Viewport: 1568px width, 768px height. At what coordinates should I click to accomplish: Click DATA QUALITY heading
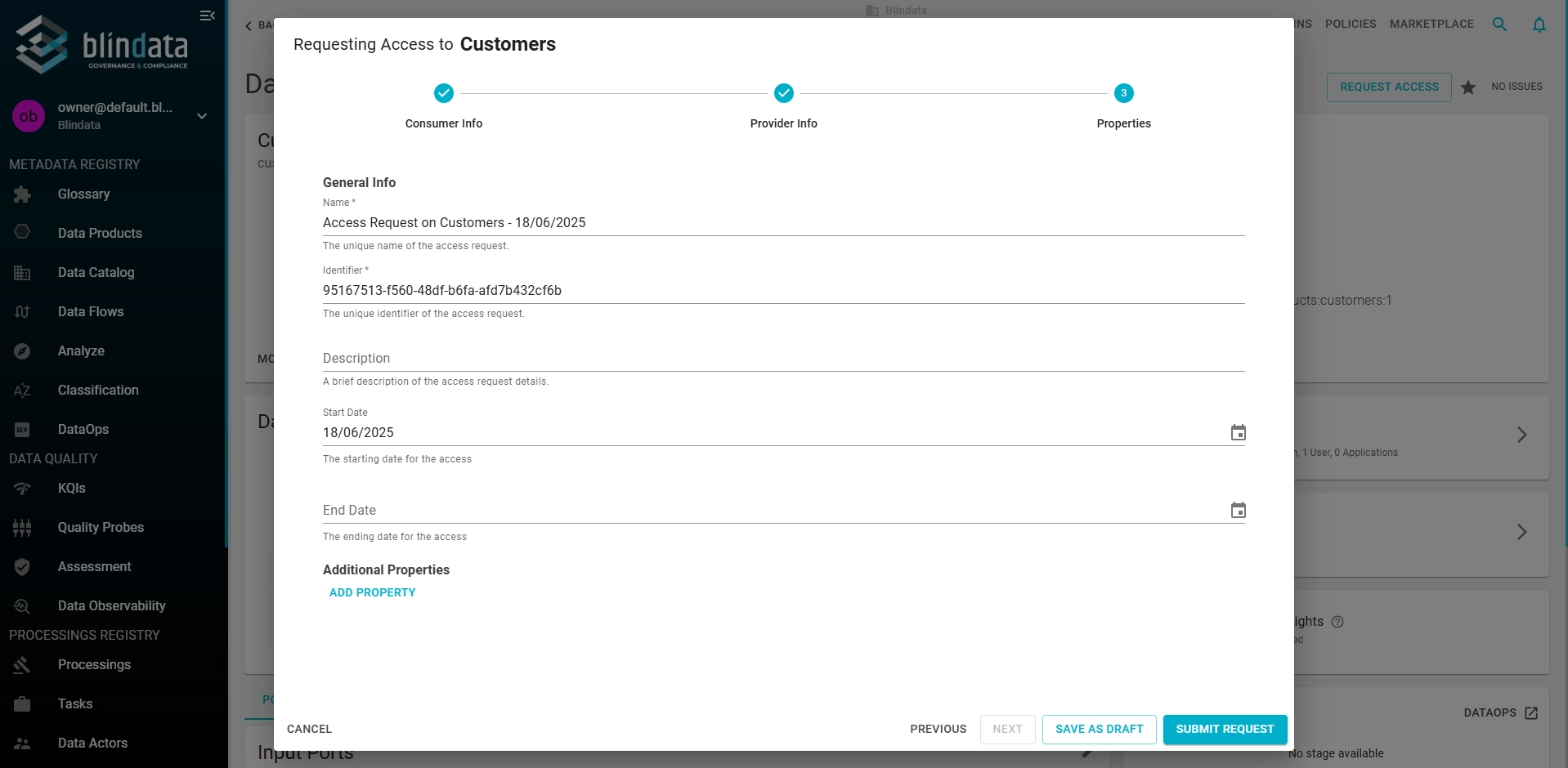click(x=53, y=458)
